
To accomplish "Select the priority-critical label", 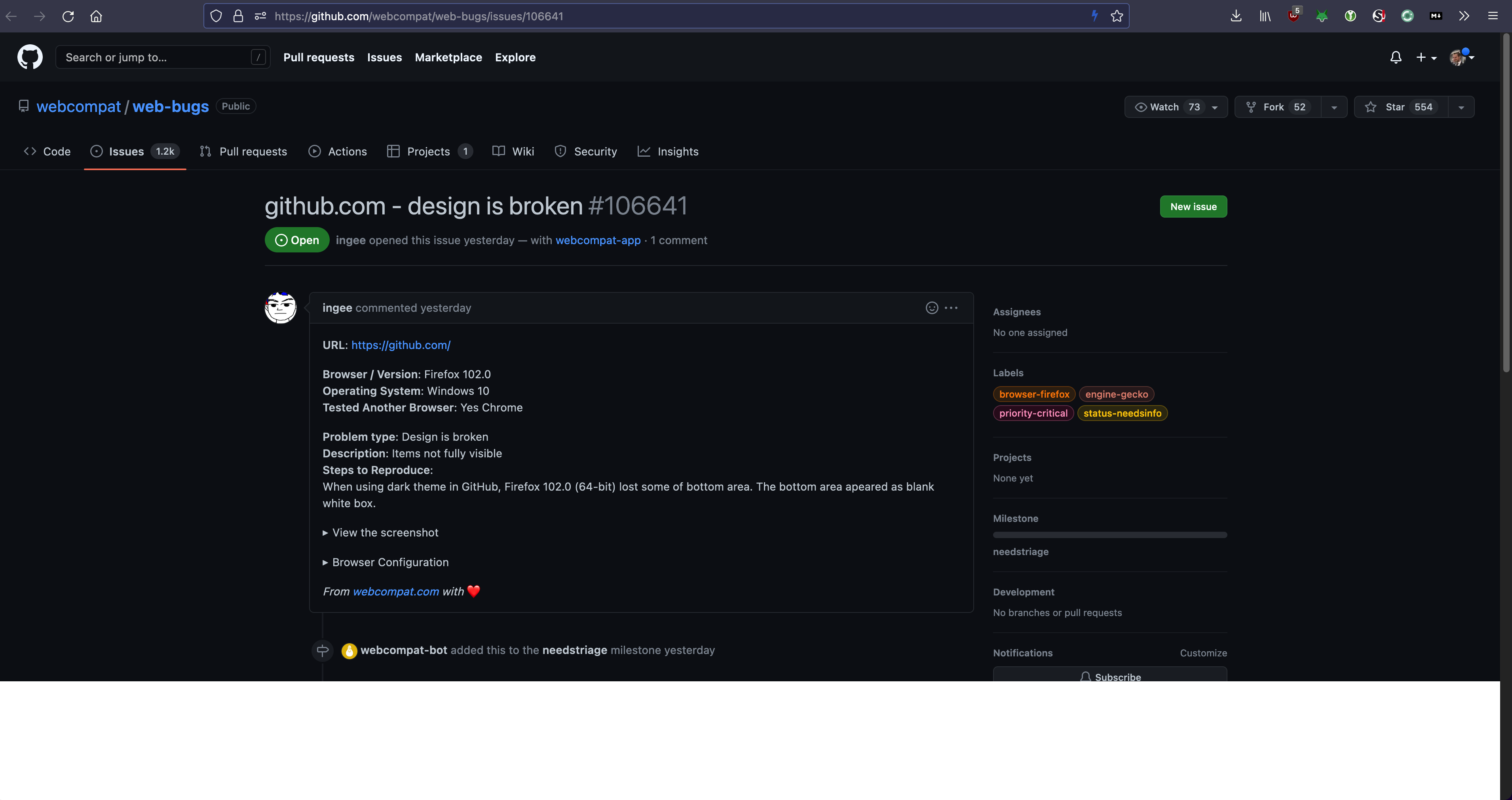I will pyautogui.click(x=1032, y=413).
